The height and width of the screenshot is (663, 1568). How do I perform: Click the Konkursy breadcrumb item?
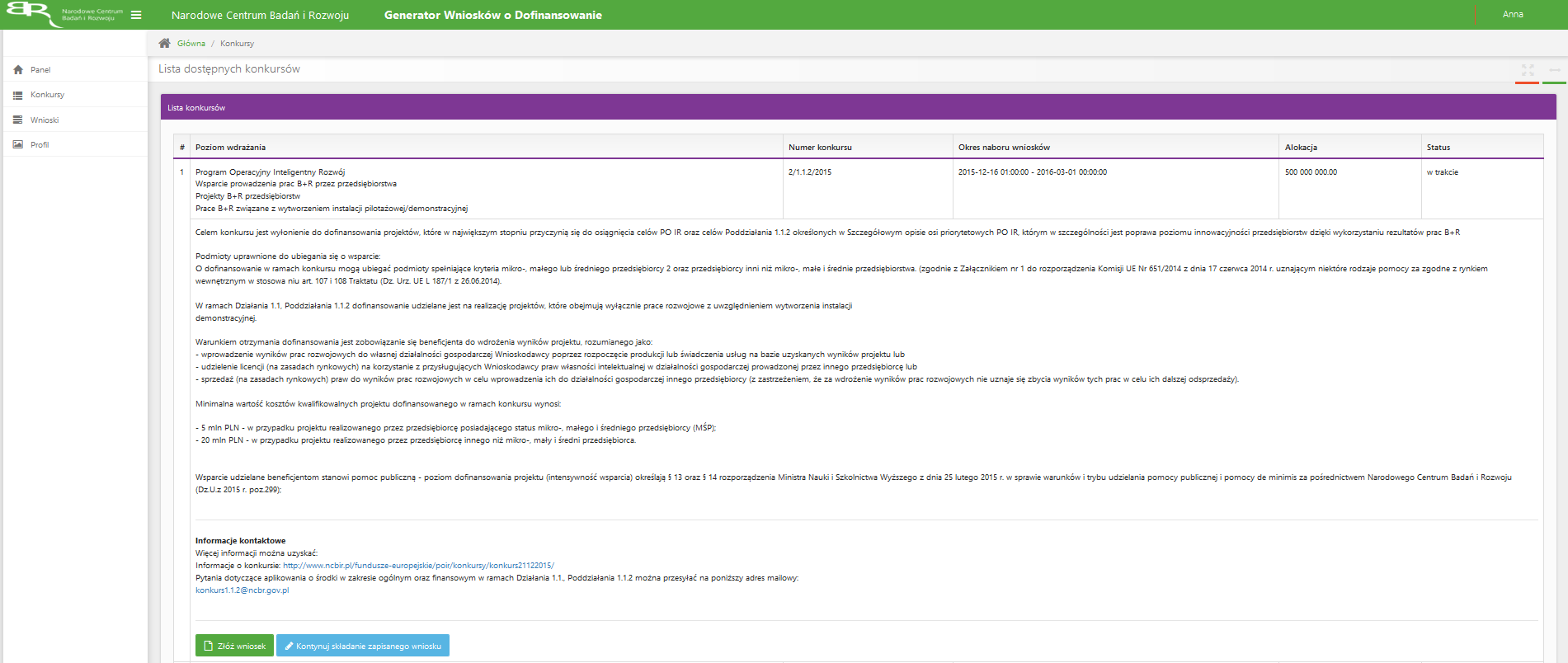237,43
